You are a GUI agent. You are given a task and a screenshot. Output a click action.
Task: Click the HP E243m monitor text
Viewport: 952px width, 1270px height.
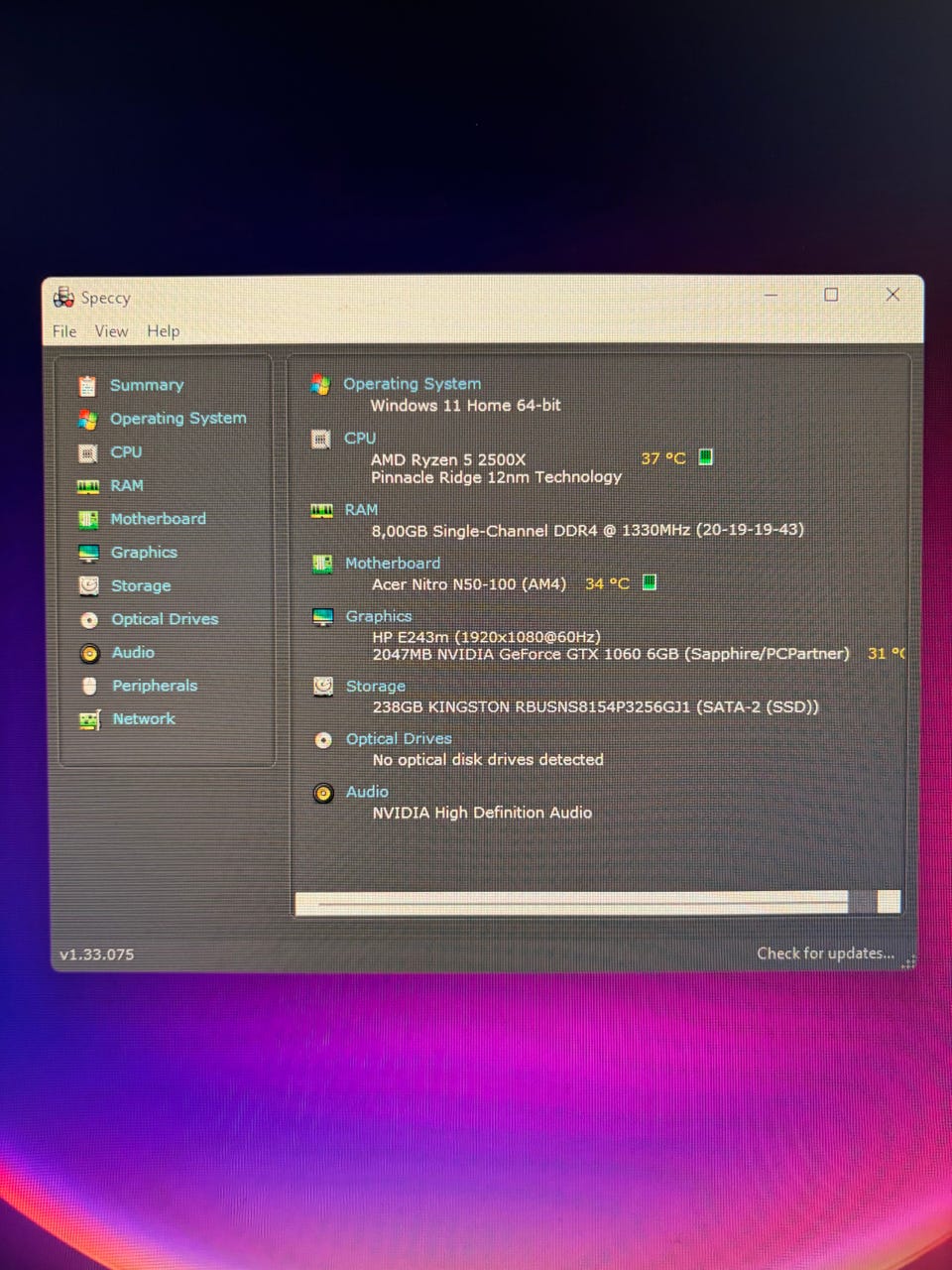point(487,637)
